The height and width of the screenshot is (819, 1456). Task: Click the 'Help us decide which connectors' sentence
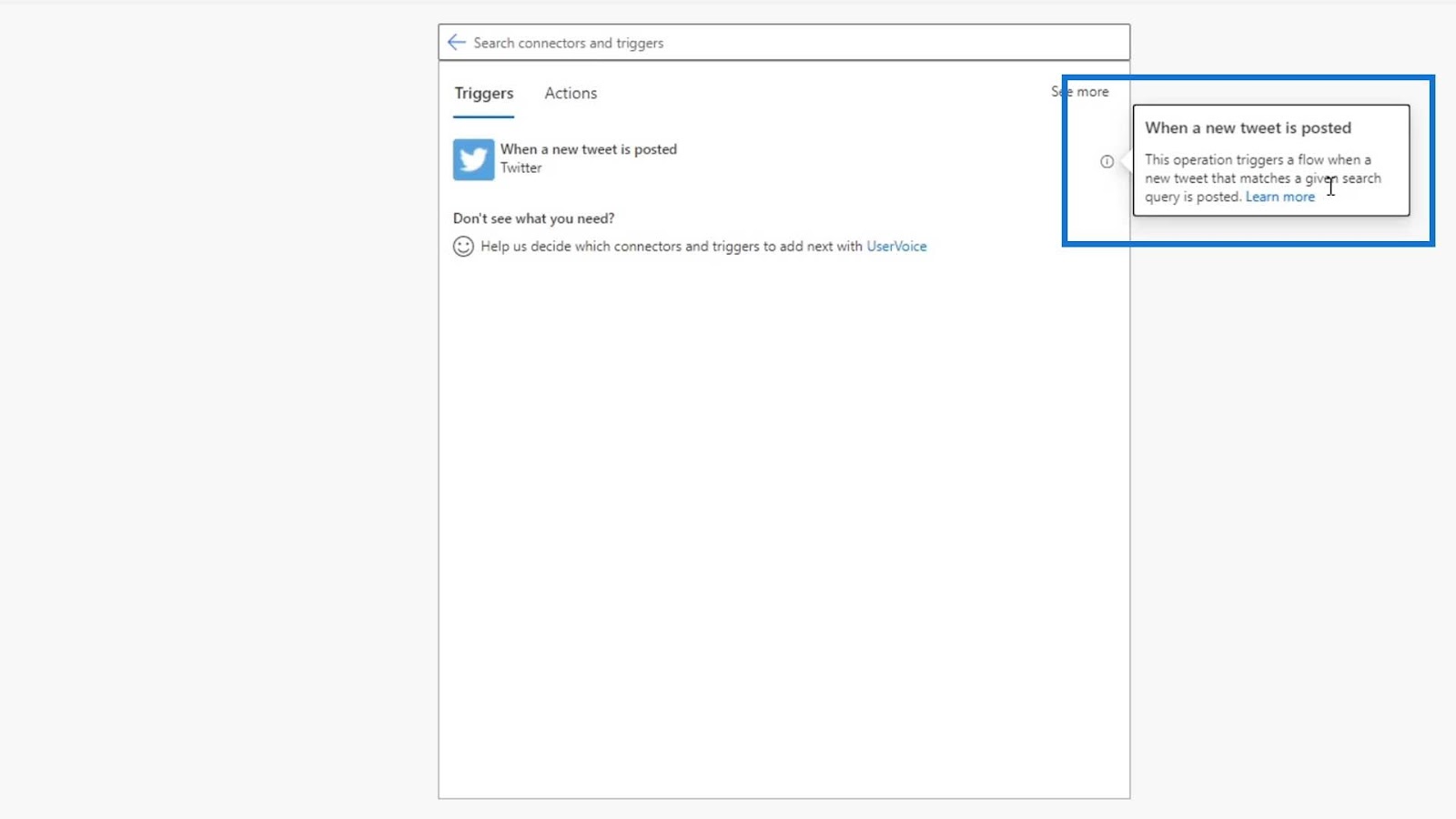672,247
